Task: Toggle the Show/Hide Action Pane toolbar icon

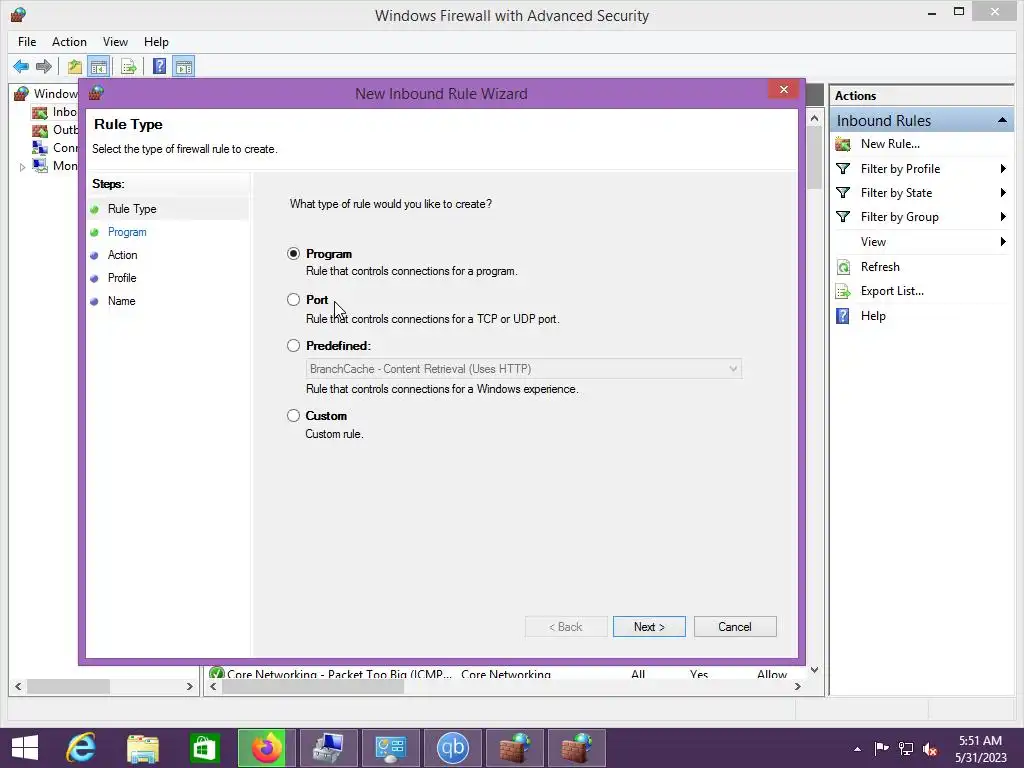Action: coord(184,66)
